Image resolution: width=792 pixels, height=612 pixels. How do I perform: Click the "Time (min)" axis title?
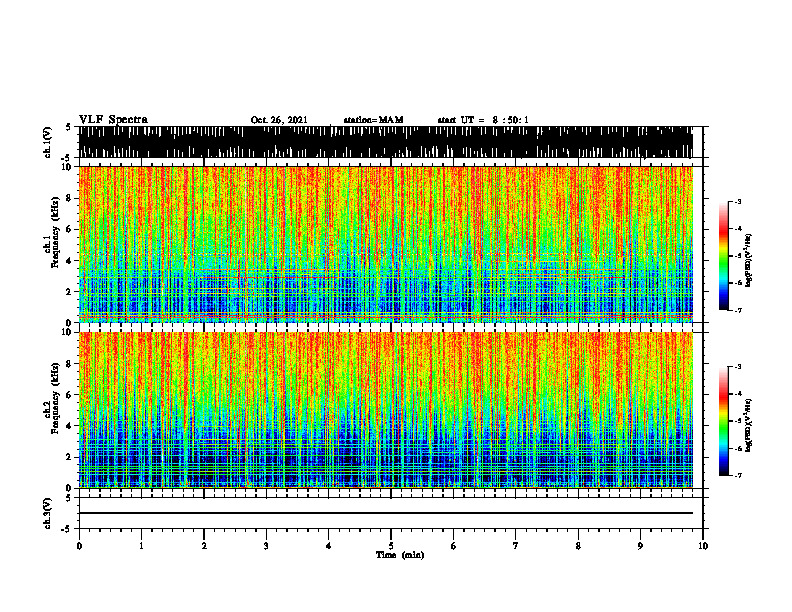(400, 555)
